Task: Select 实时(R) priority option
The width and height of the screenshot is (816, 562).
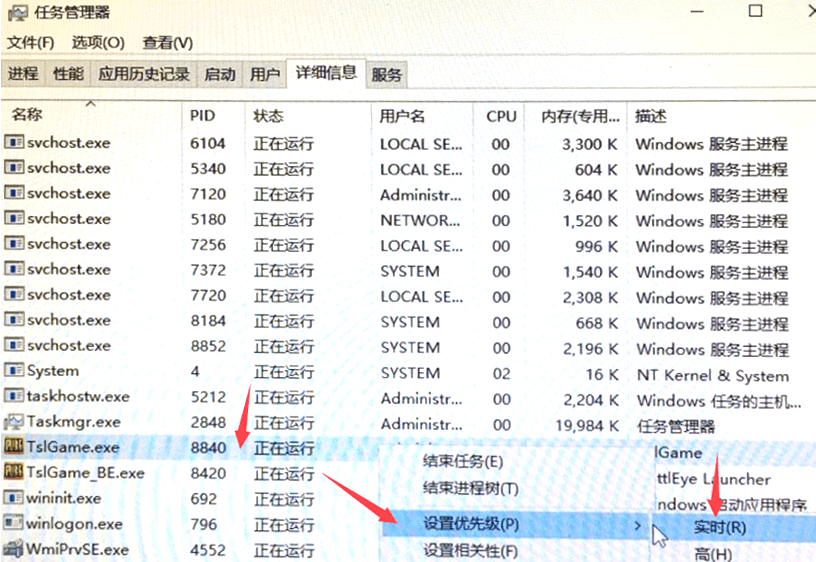Action: pos(719,526)
